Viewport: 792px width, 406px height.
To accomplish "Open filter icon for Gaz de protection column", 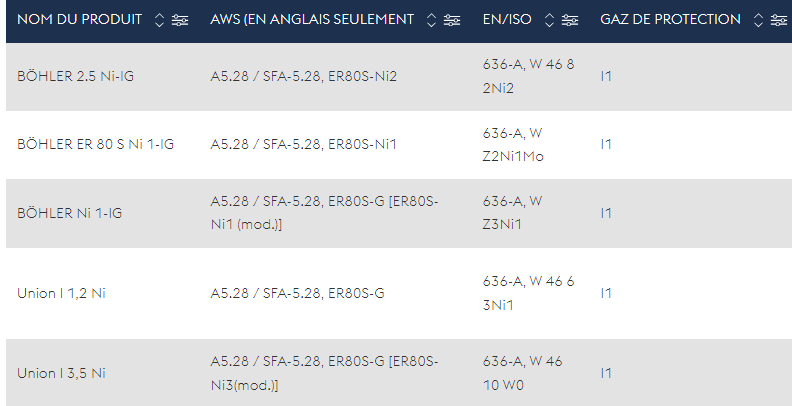I will [x=778, y=20].
